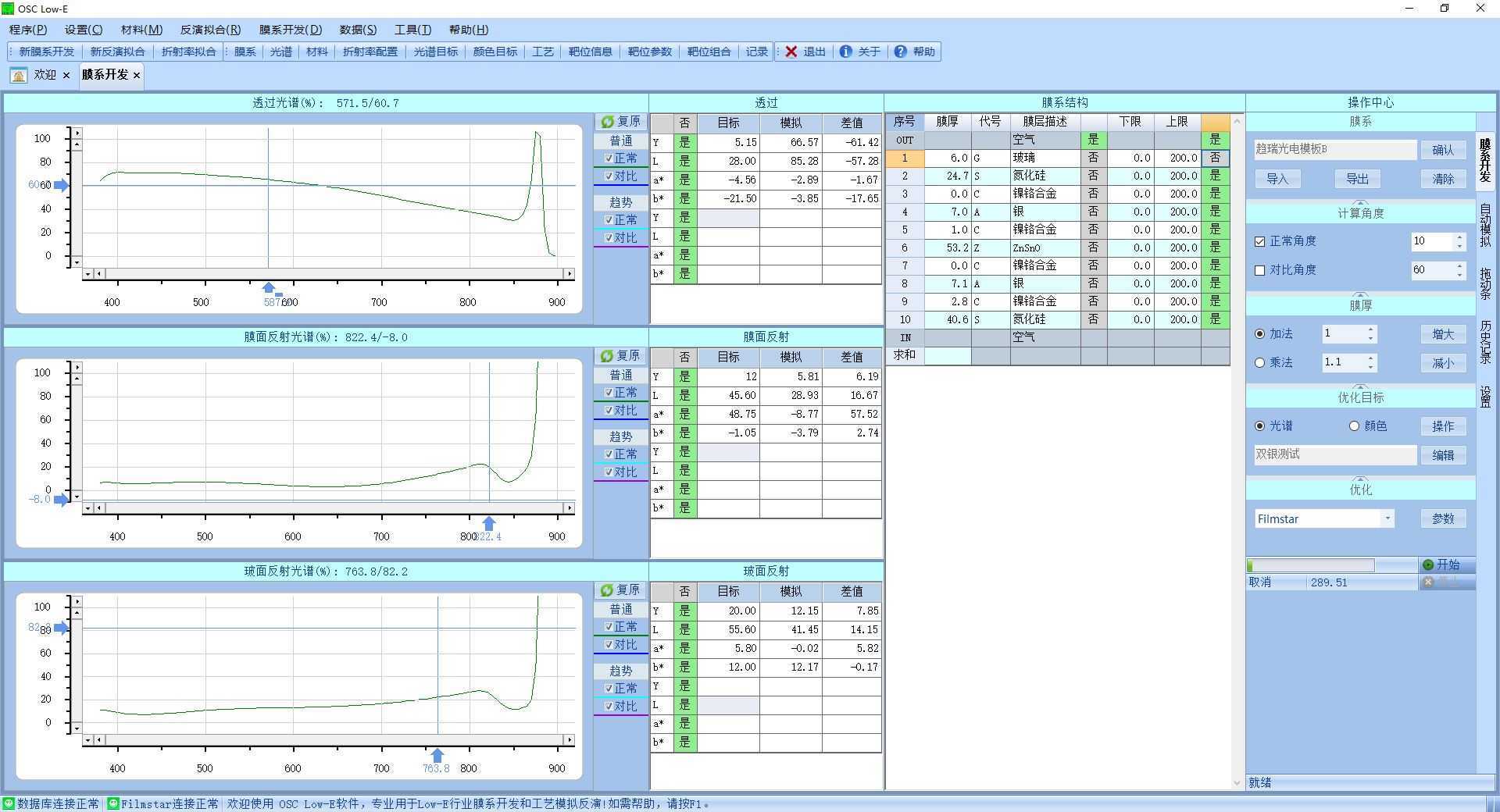Image resolution: width=1500 pixels, height=812 pixels.
Task: Click the Filmstar connection status icon
Action: pos(112,803)
